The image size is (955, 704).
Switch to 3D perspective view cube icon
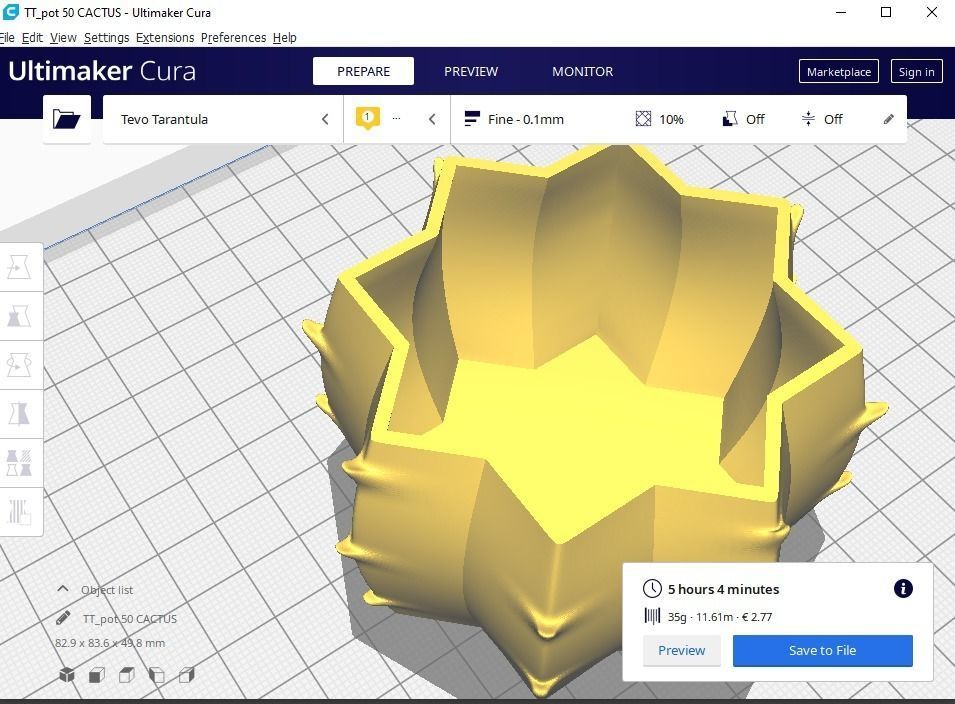(67, 674)
